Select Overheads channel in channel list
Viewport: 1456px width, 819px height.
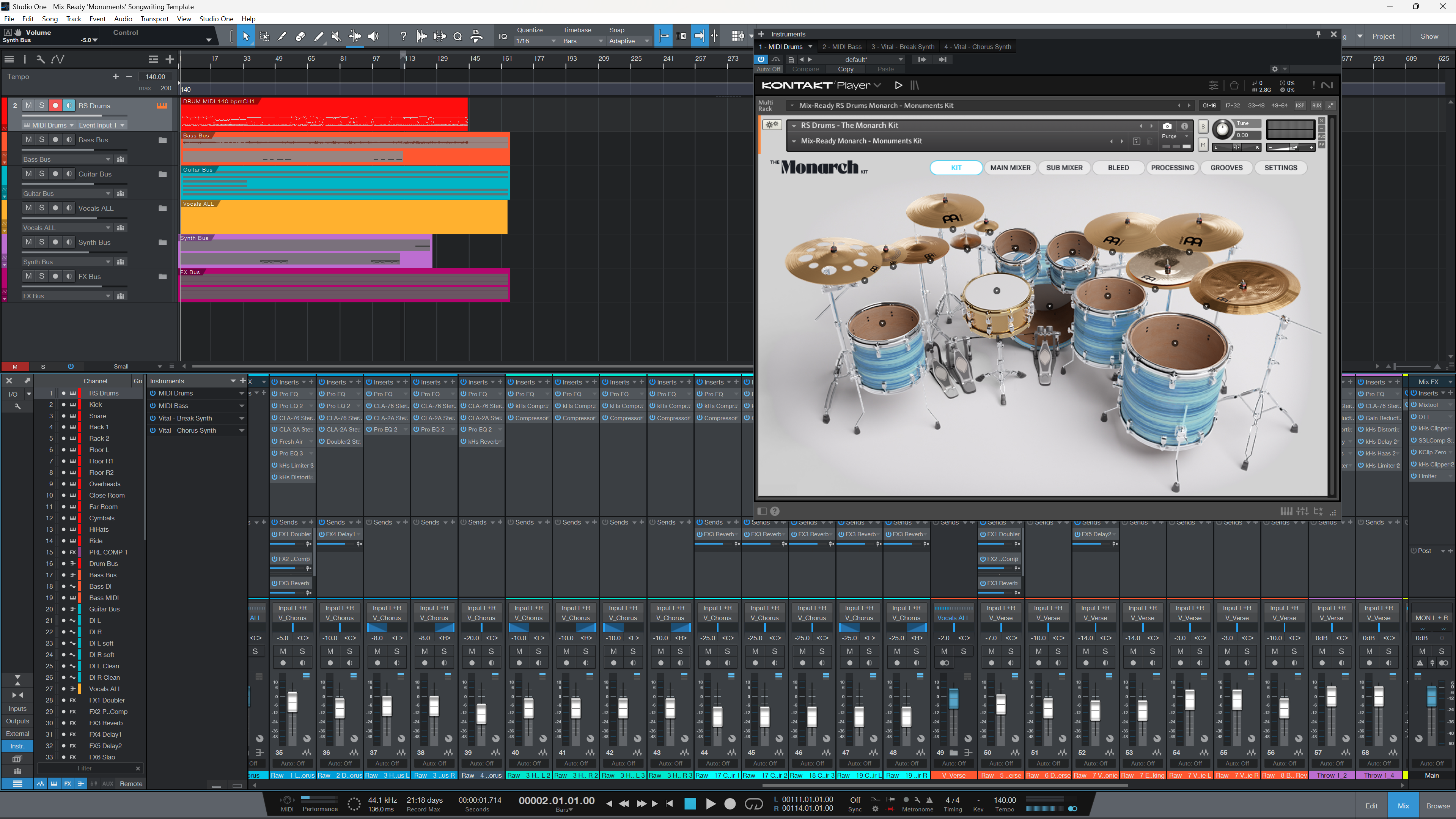(105, 484)
